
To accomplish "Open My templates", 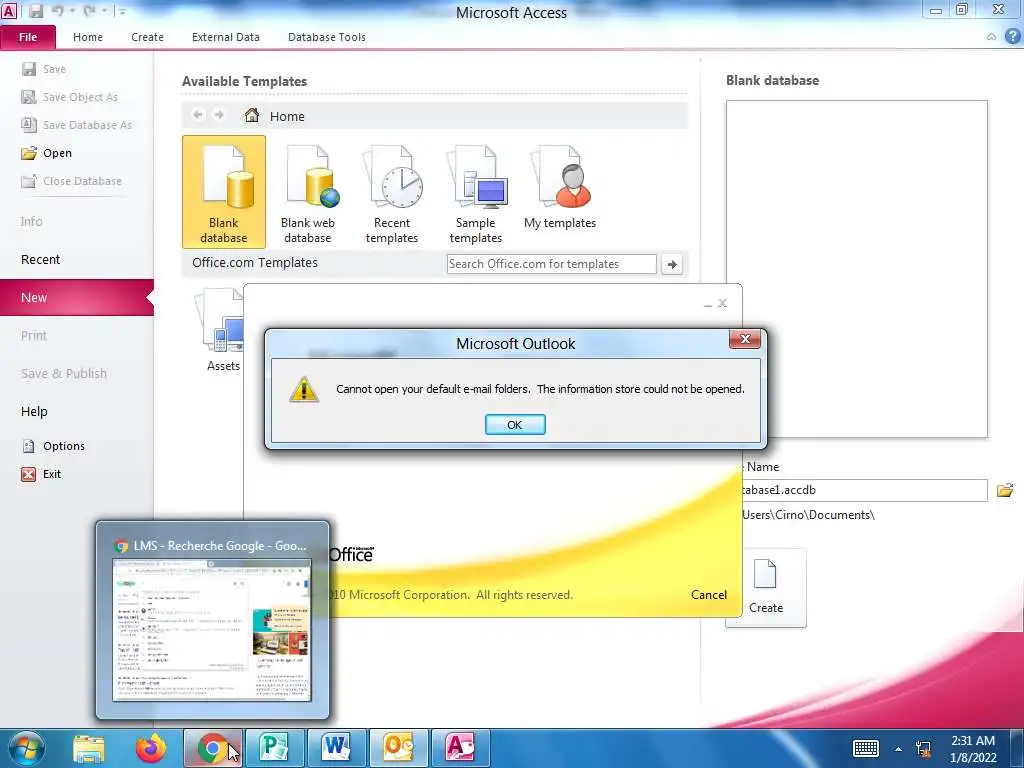I will [x=560, y=188].
